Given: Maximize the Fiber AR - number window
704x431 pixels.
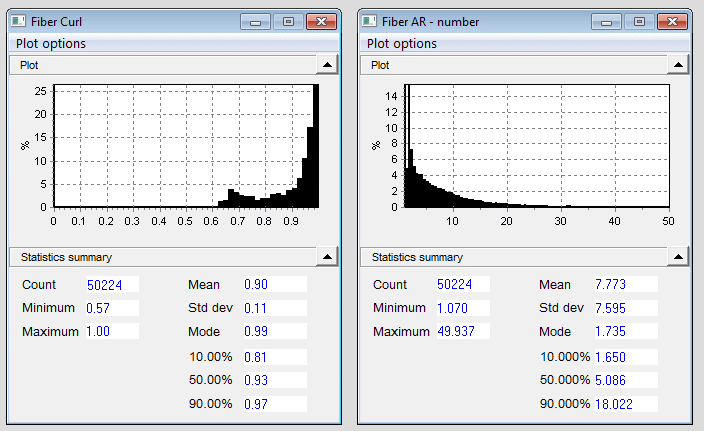Looking at the screenshot, I should [640, 21].
